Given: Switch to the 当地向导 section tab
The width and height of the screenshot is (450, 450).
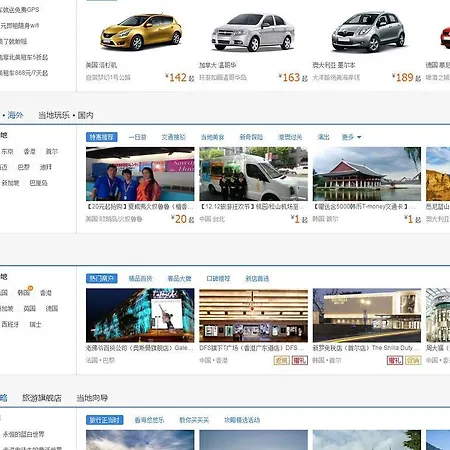Looking at the screenshot, I should [92, 398].
